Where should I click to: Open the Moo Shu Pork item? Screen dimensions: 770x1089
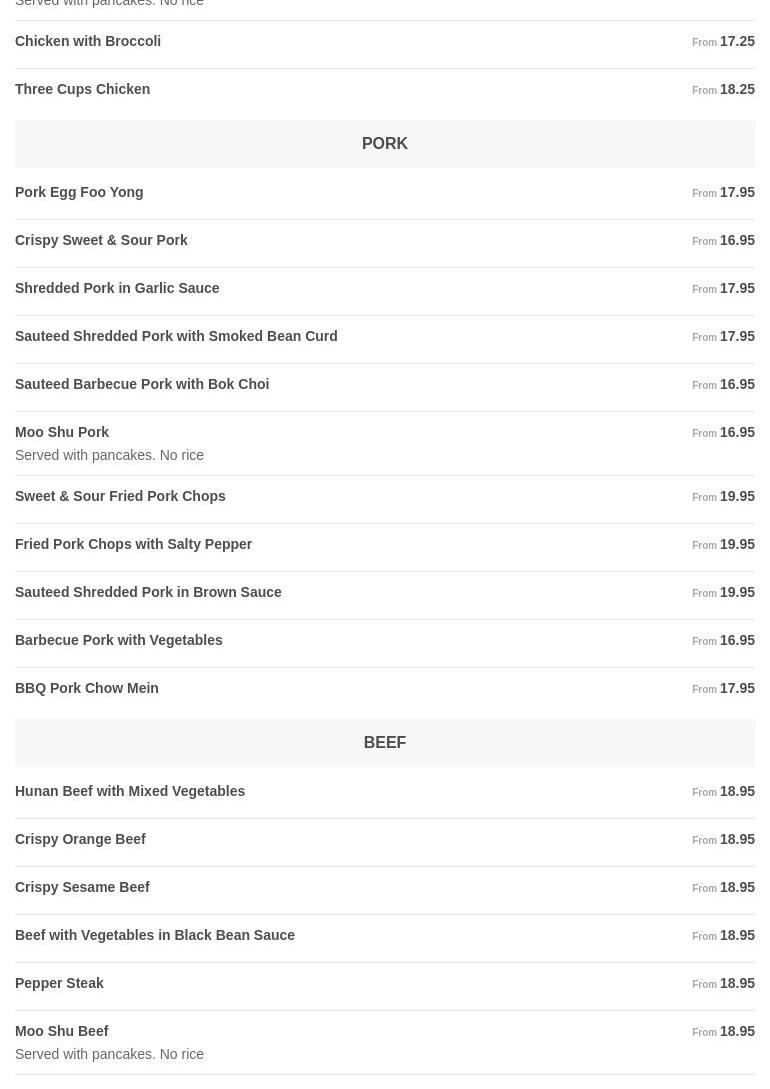click(x=62, y=433)
